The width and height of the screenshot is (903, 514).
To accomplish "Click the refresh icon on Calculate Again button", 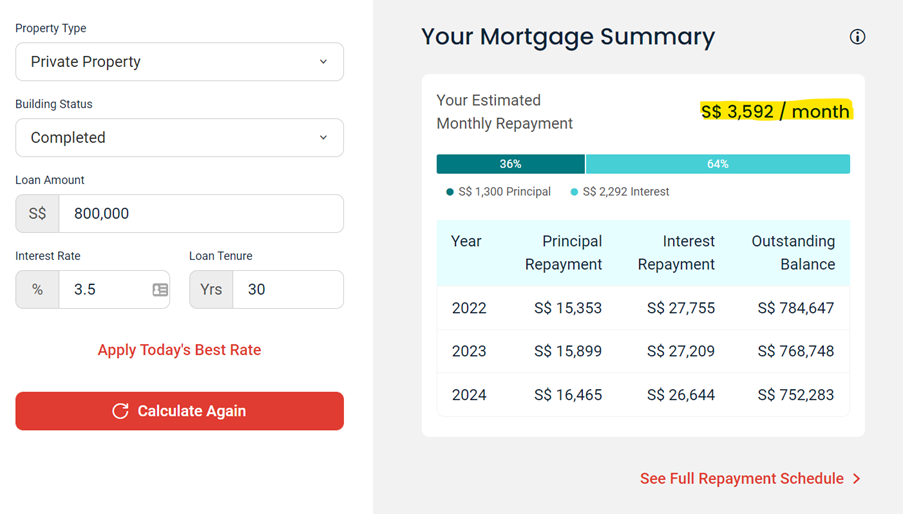I will (120, 411).
